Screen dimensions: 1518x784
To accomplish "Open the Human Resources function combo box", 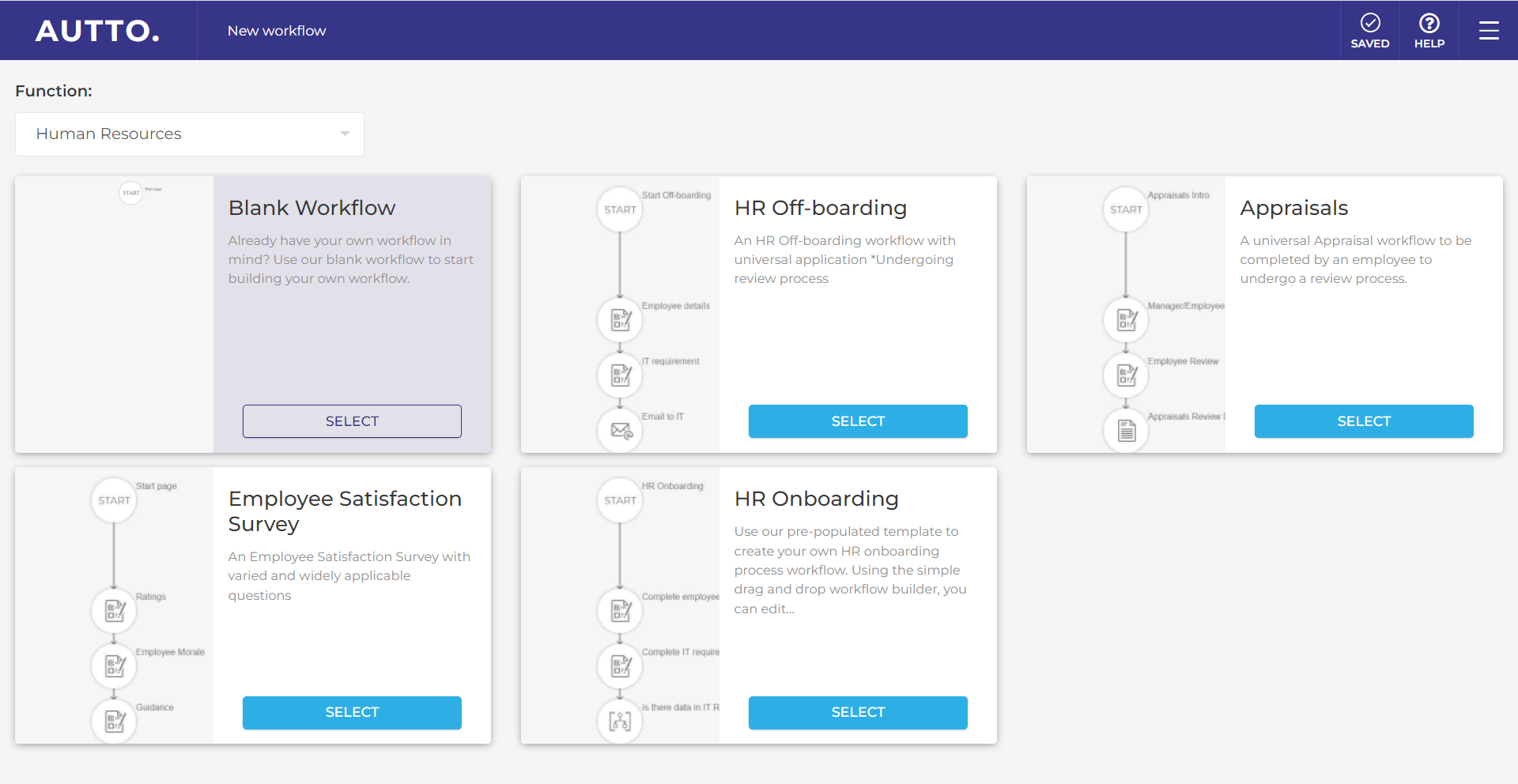I will pos(189,134).
